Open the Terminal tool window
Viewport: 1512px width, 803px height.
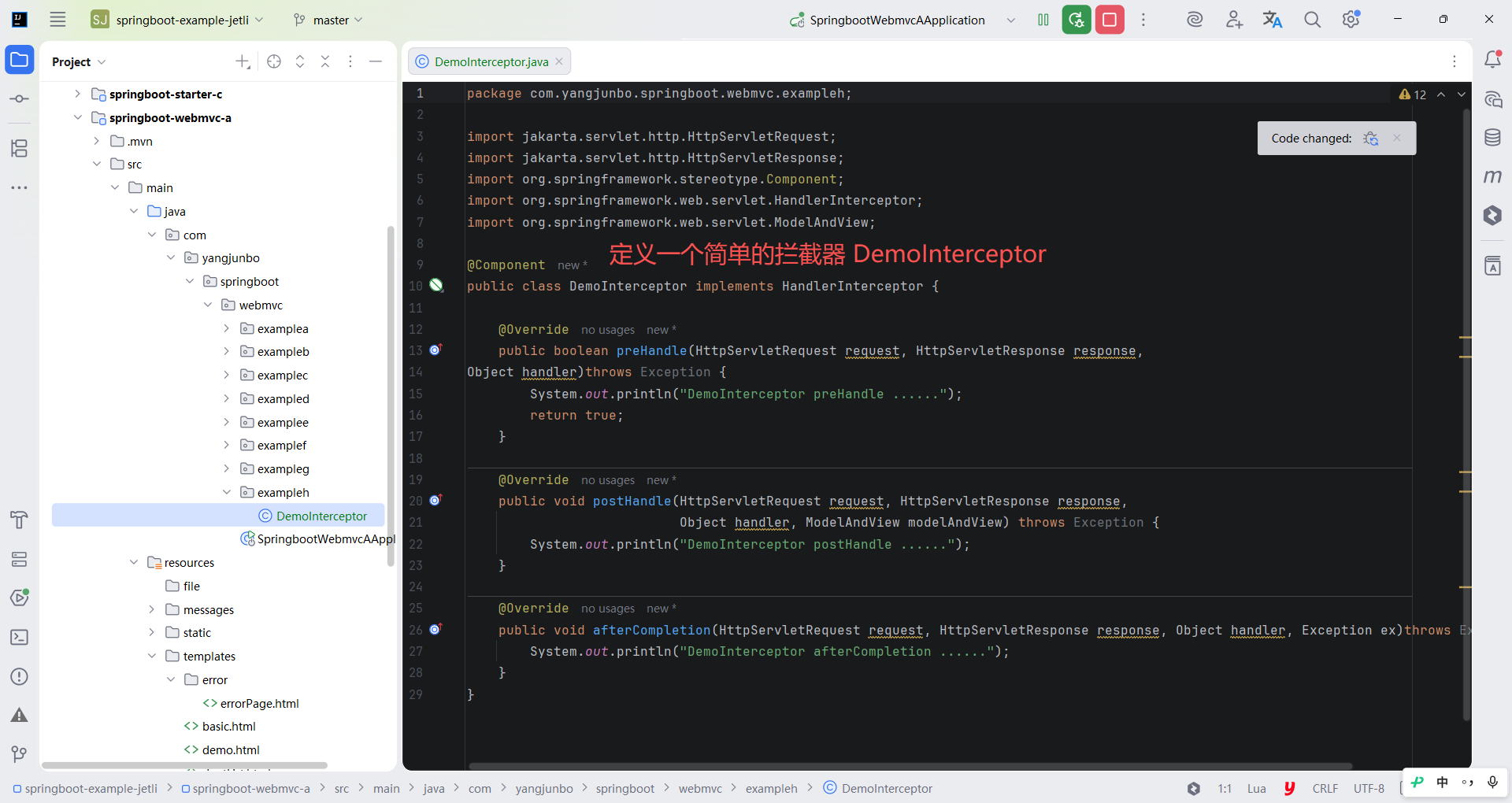(x=20, y=637)
